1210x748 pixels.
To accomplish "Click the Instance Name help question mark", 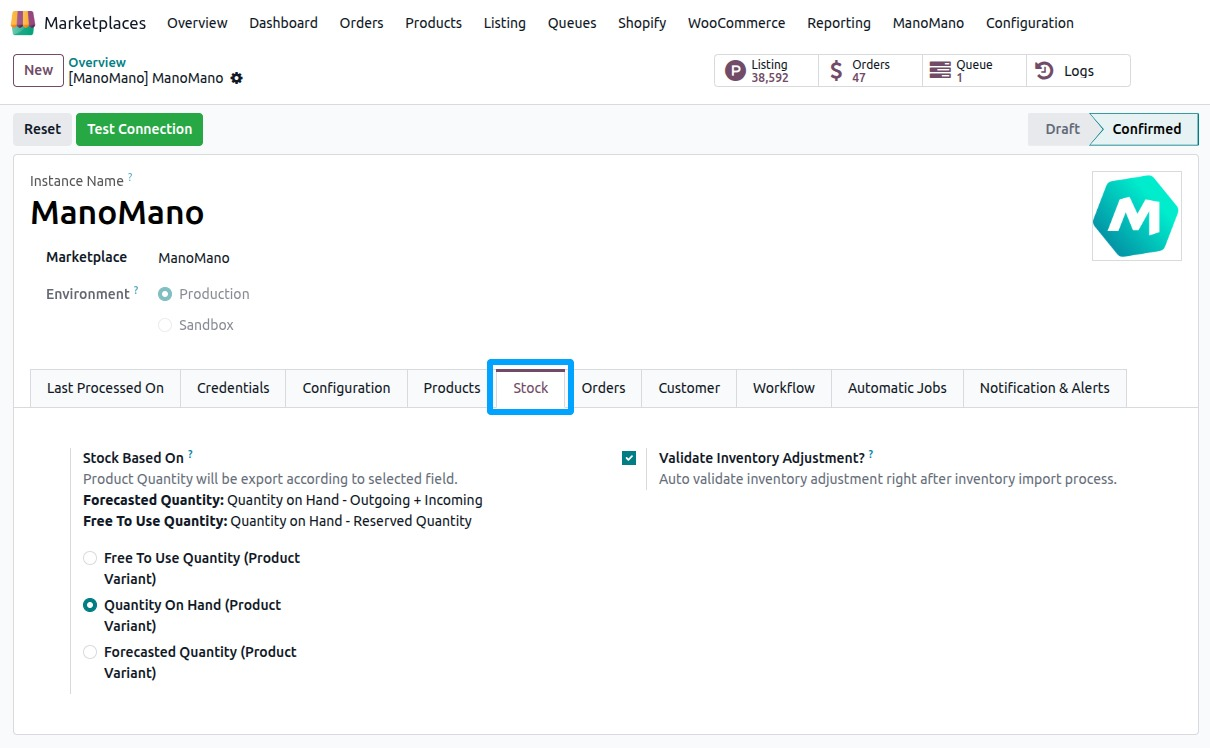I will 130,178.
